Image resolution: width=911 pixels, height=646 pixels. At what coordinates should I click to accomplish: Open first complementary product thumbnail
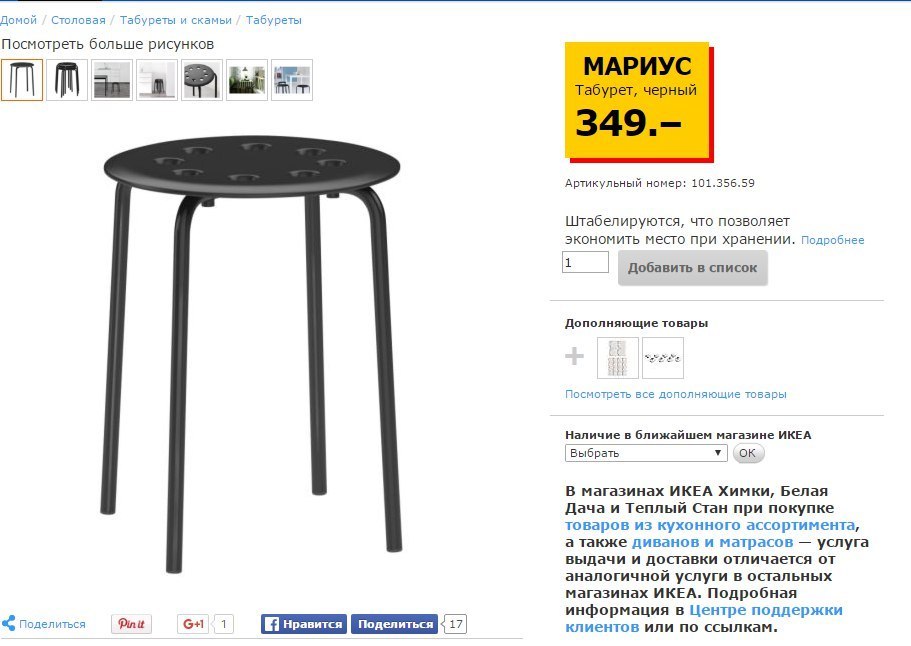(618, 358)
